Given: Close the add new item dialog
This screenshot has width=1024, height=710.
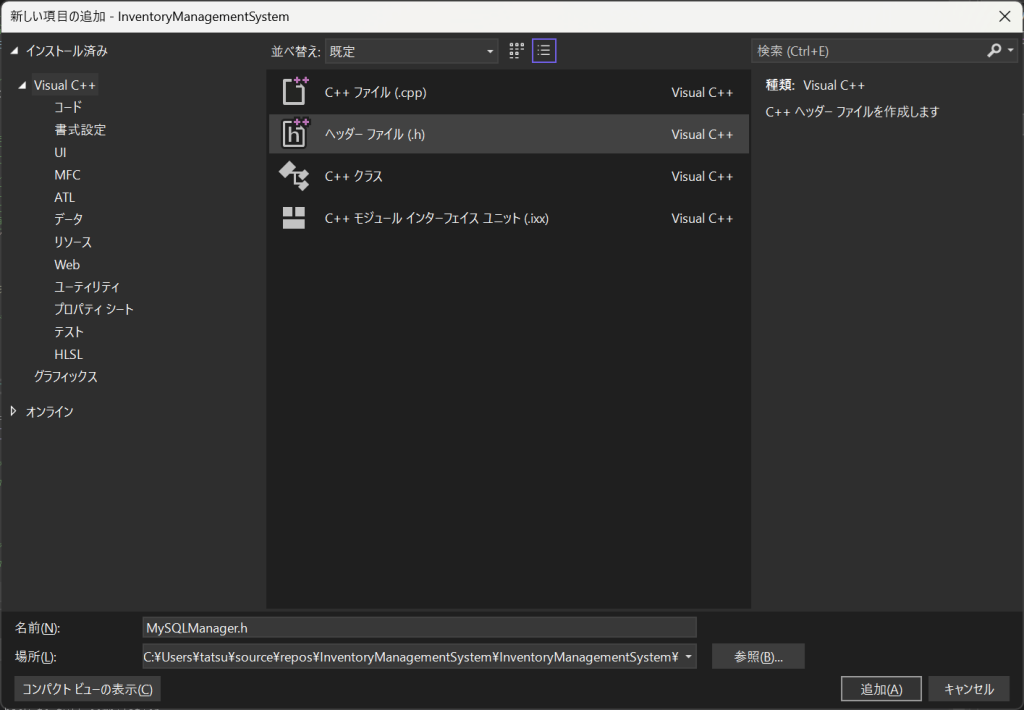Looking at the screenshot, I should tap(1004, 16).
